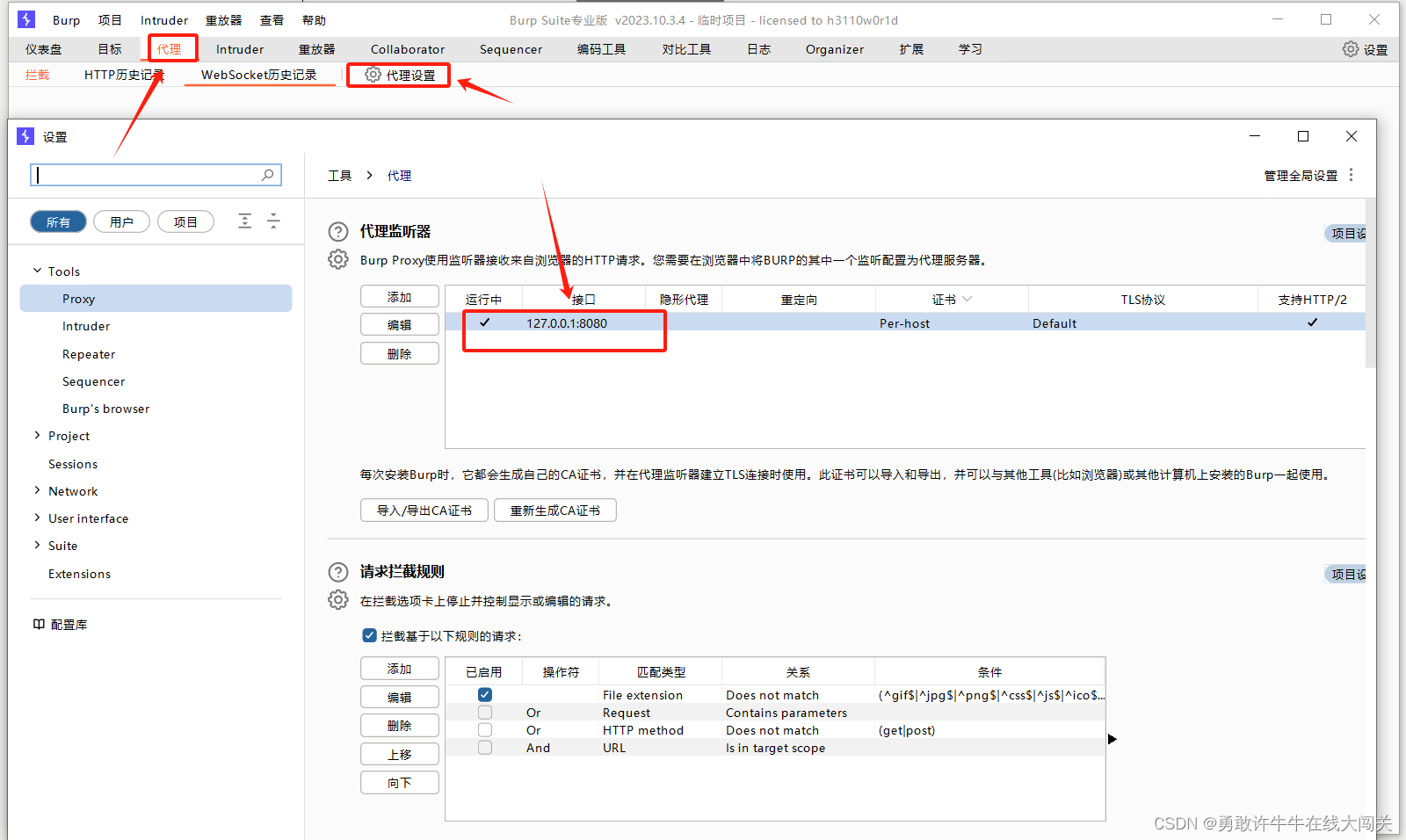Click 删除 button for proxy listeners
1406x840 pixels.
400,353
